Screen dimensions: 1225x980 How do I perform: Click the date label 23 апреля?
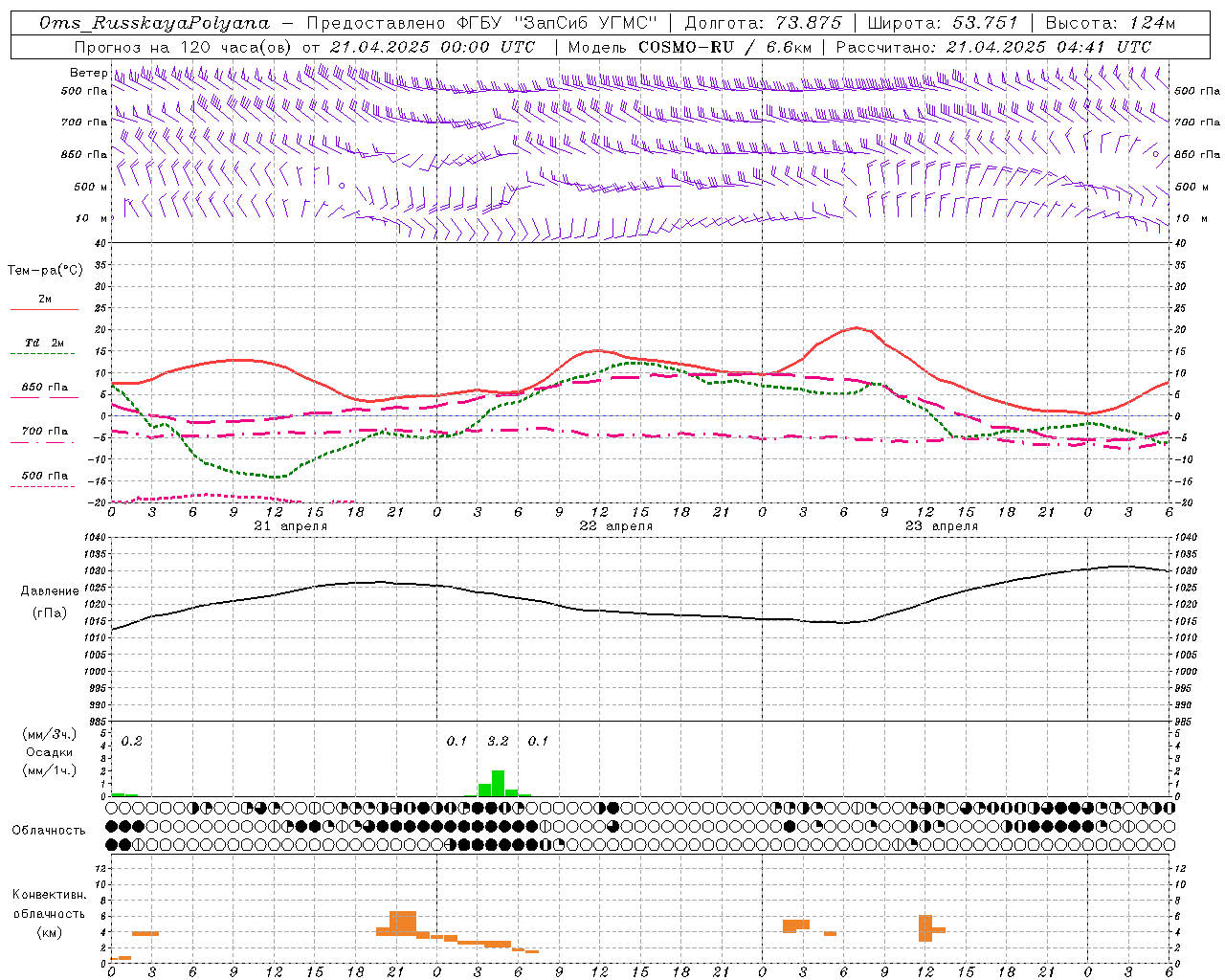[x=942, y=526]
